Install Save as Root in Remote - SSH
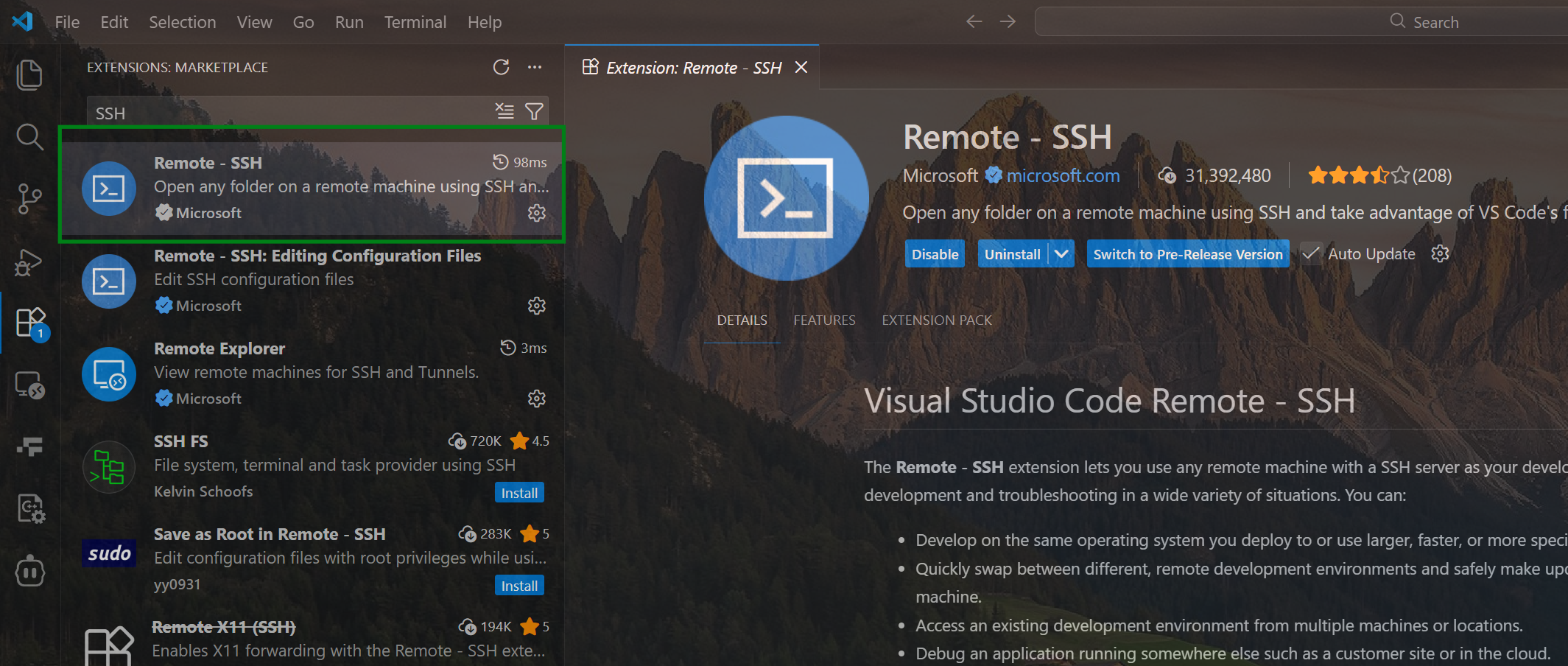 click(x=519, y=586)
